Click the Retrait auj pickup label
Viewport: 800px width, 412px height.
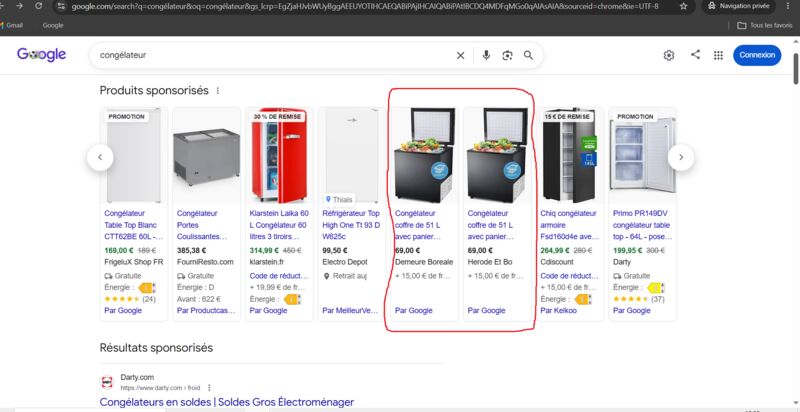345,276
